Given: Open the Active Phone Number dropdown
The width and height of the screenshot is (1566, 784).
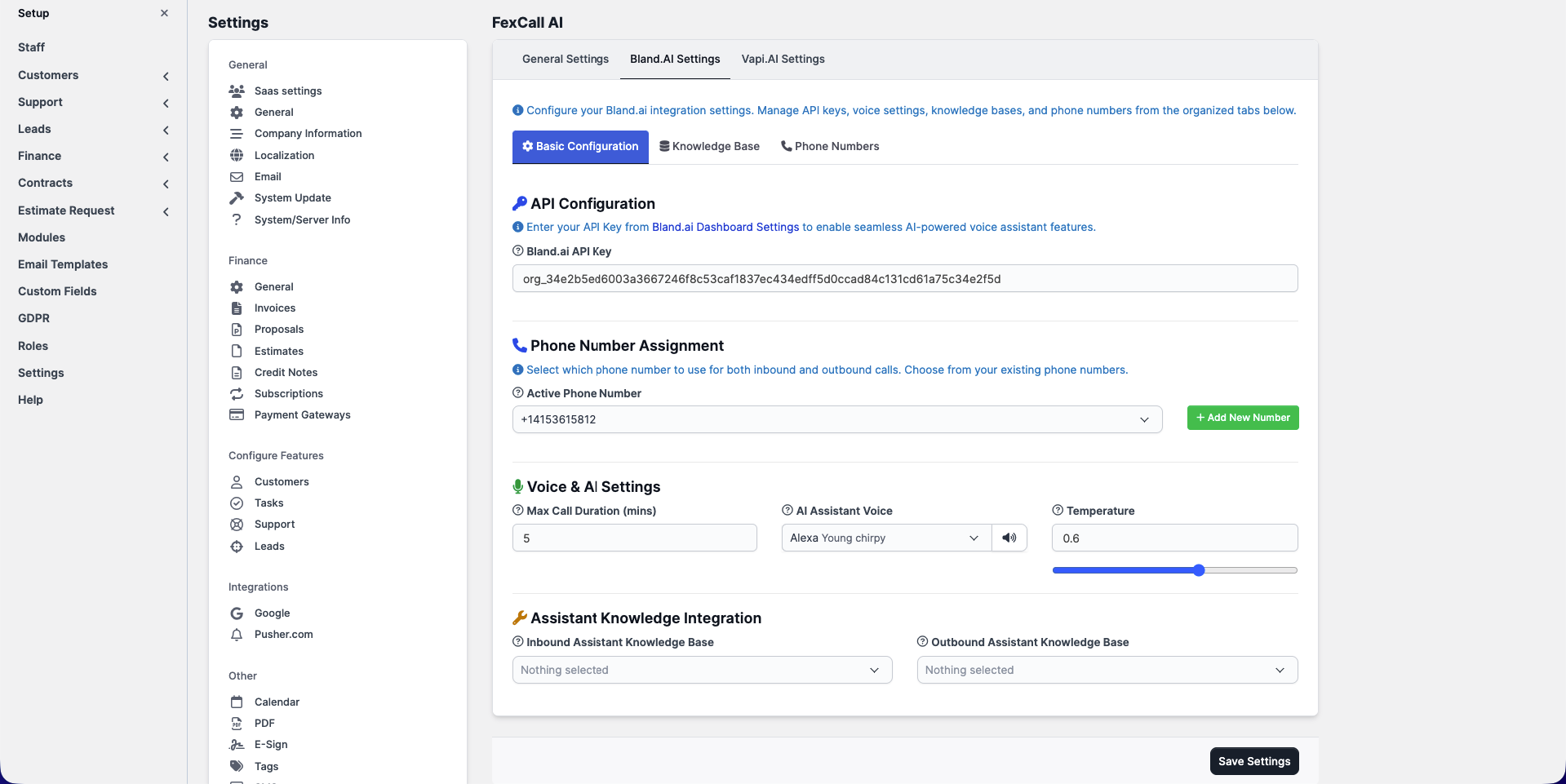Looking at the screenshot, I should click(x=836, y=419).
